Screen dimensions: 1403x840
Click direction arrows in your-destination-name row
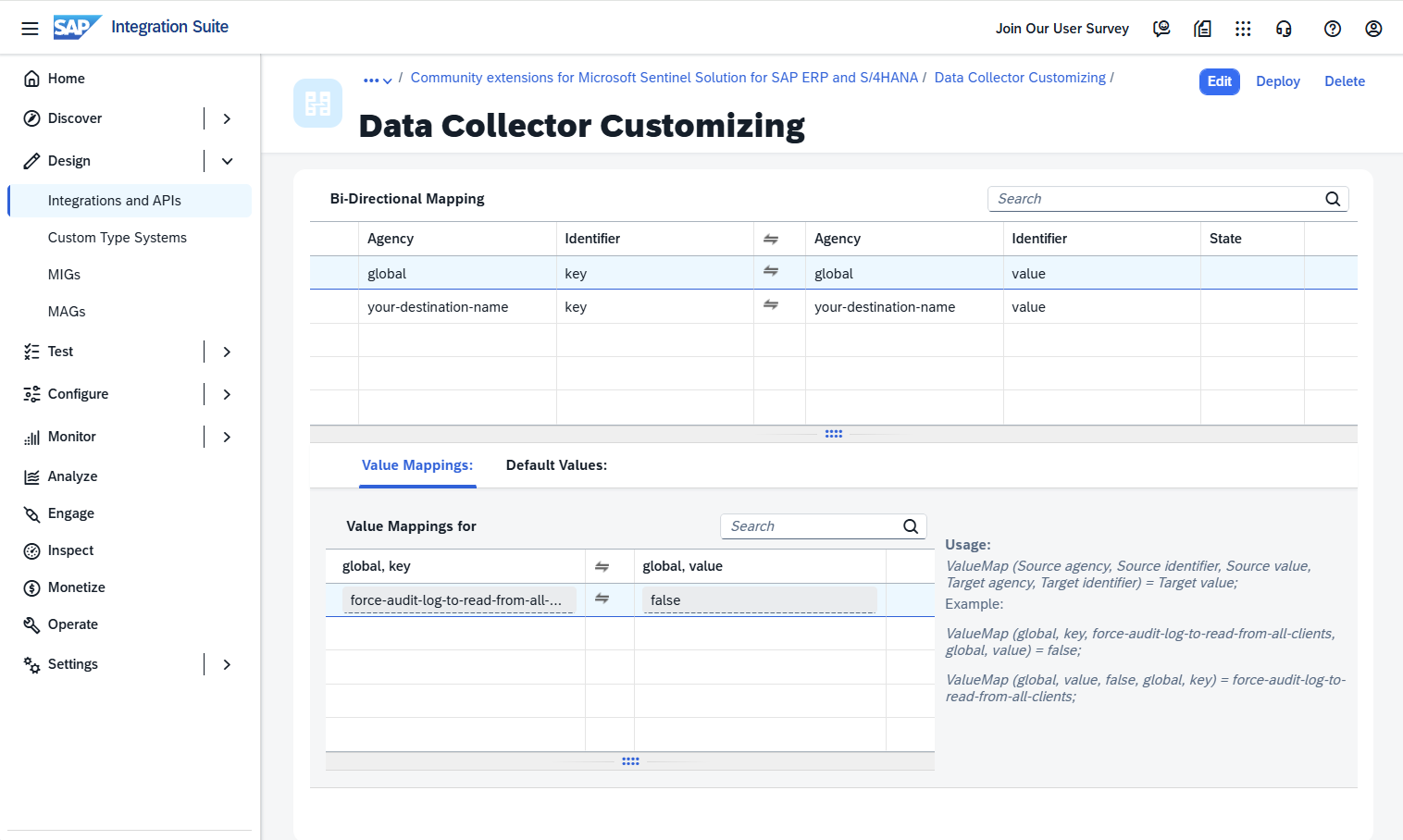[x=771, y=305]
